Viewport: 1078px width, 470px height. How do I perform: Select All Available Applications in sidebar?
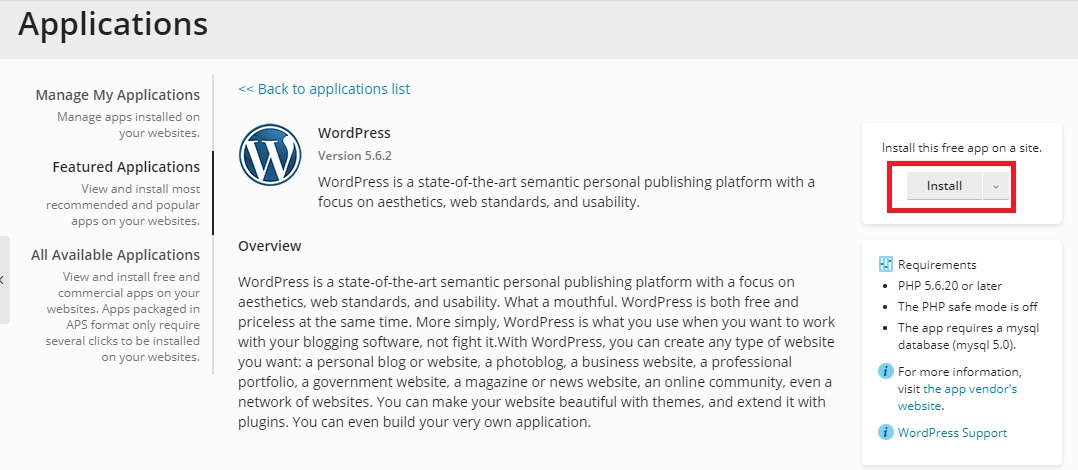coord(116,255)
